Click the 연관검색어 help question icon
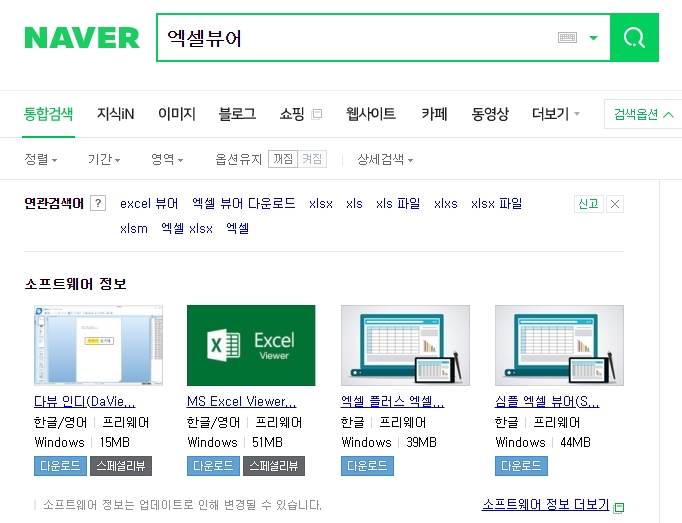Image resolution: width=682 pixels, height=523 pixels. [x=98, y=203]
